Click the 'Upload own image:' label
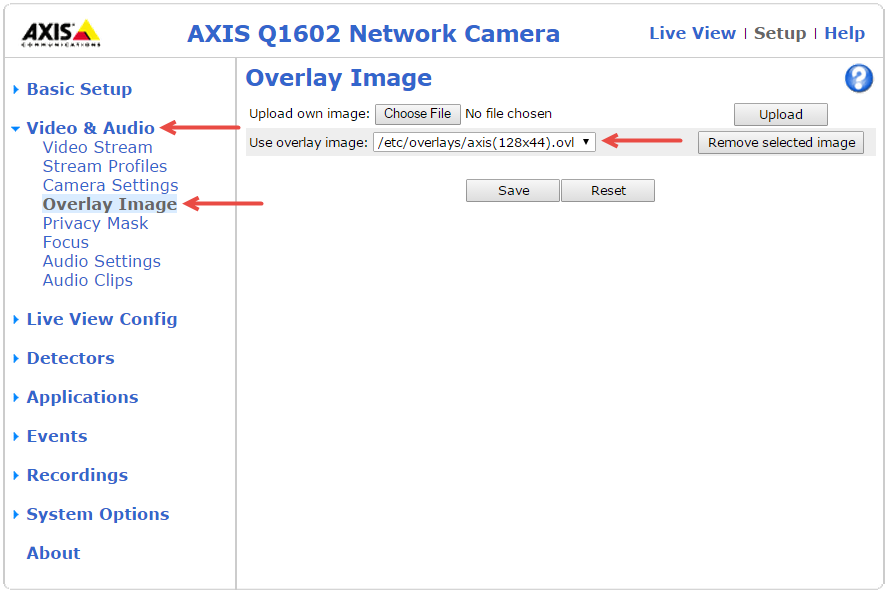Screen dimensions: 887x592 pos(309,114)
